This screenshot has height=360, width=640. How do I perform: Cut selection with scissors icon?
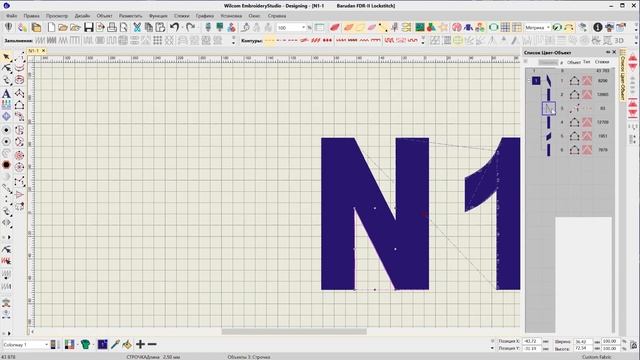pyautogui.click(x=137, y=27)
